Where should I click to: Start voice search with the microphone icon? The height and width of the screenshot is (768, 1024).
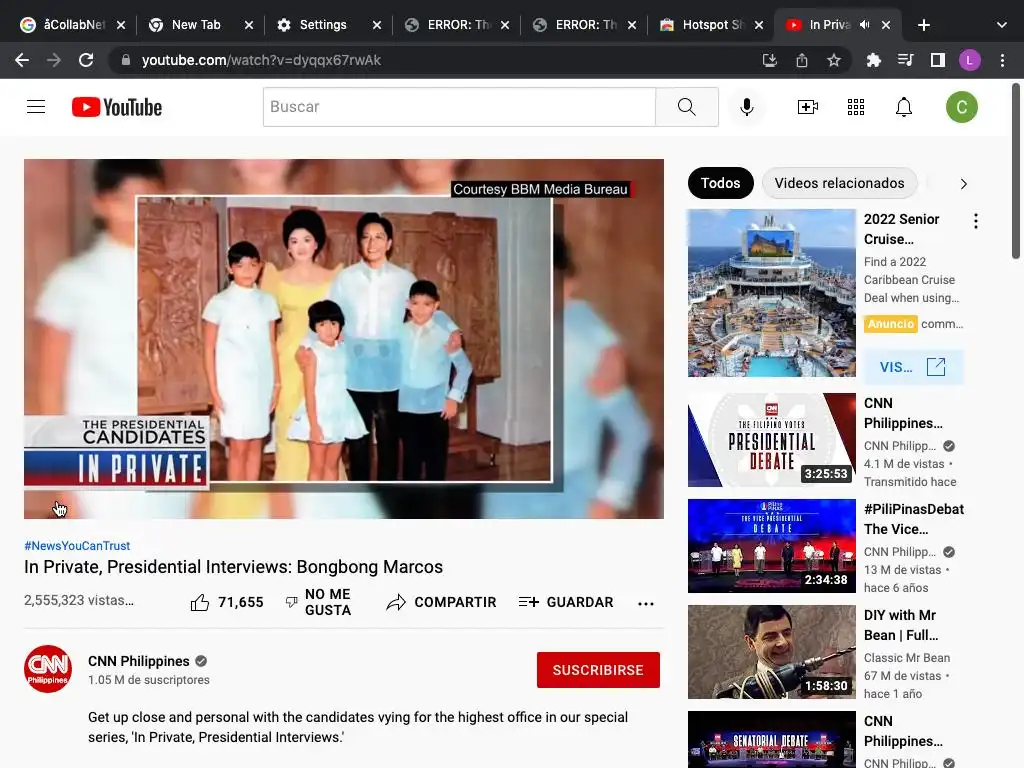tap(746, 107)
